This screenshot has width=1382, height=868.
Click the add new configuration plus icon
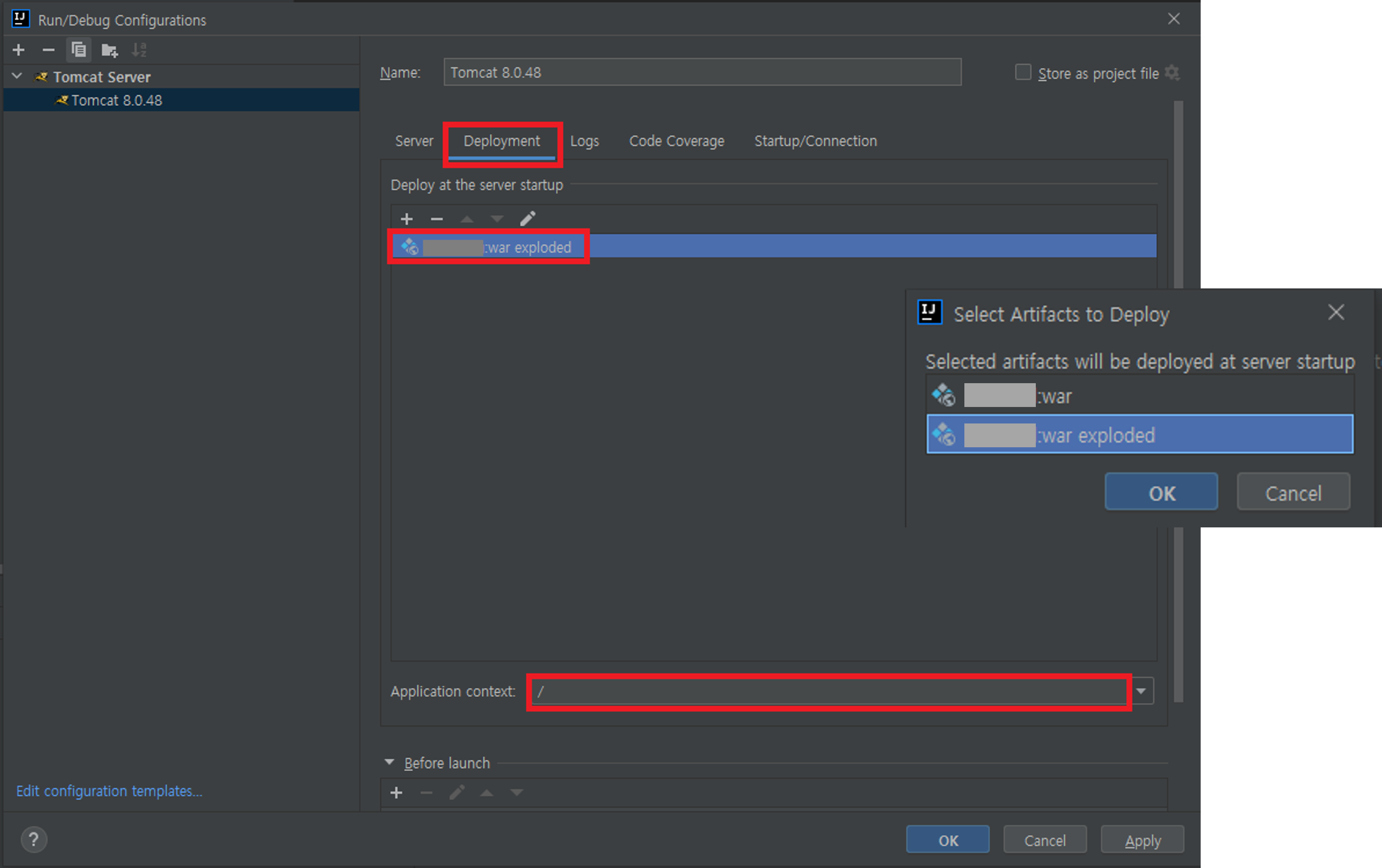(x=18, y=50)
